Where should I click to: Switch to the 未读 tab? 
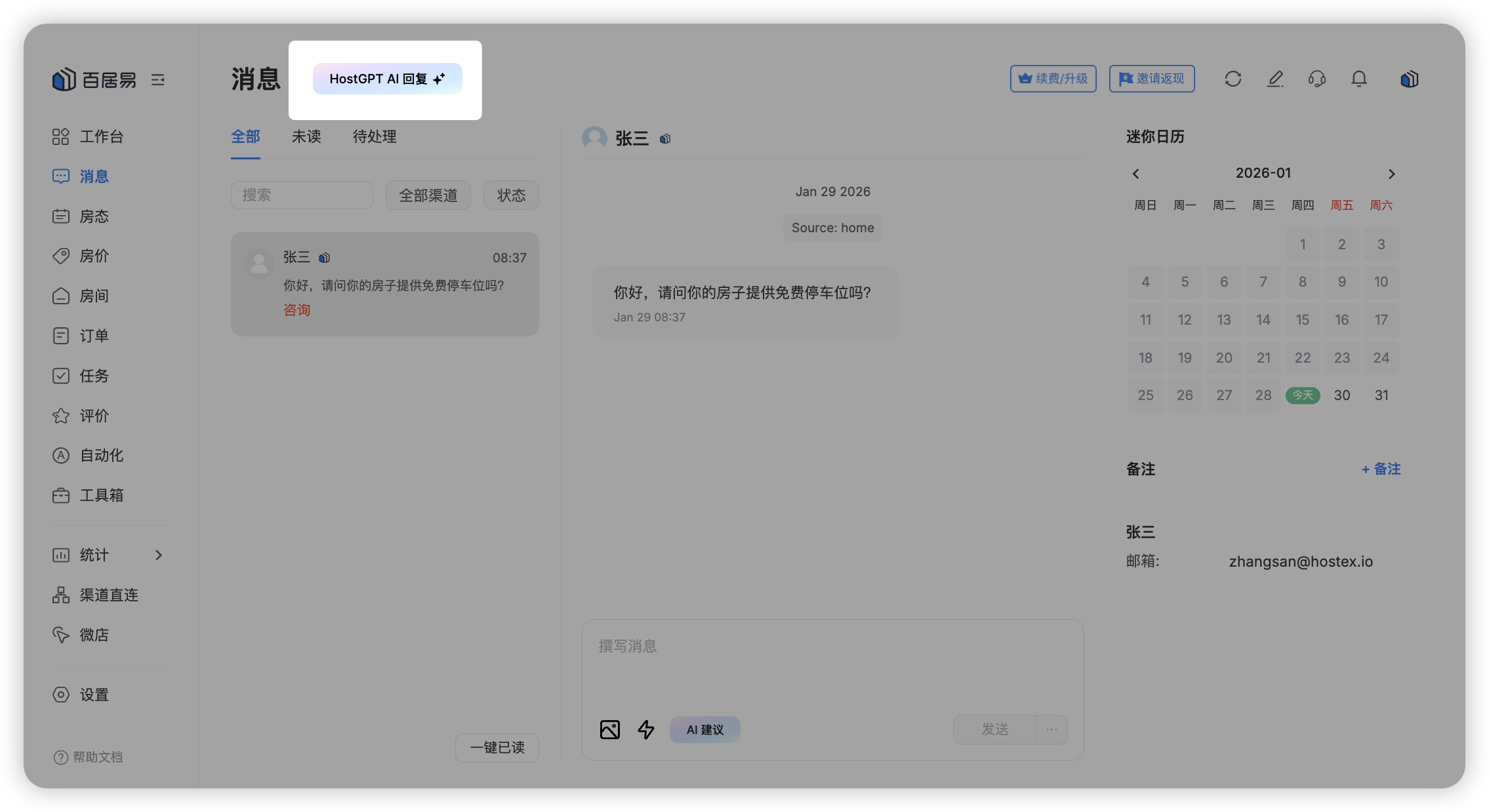306,136
